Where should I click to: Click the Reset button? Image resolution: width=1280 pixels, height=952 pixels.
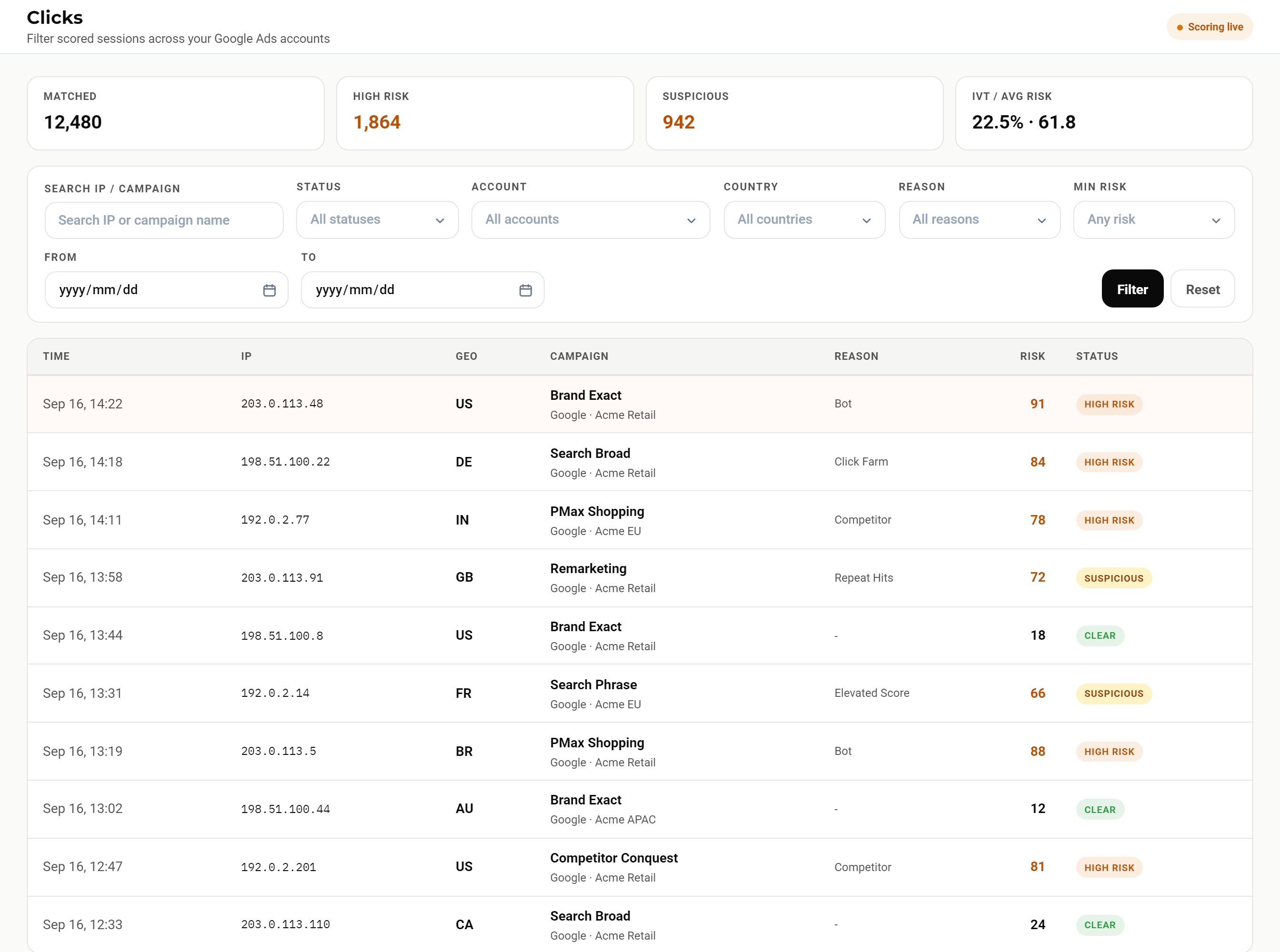(x=1203, y=289)
